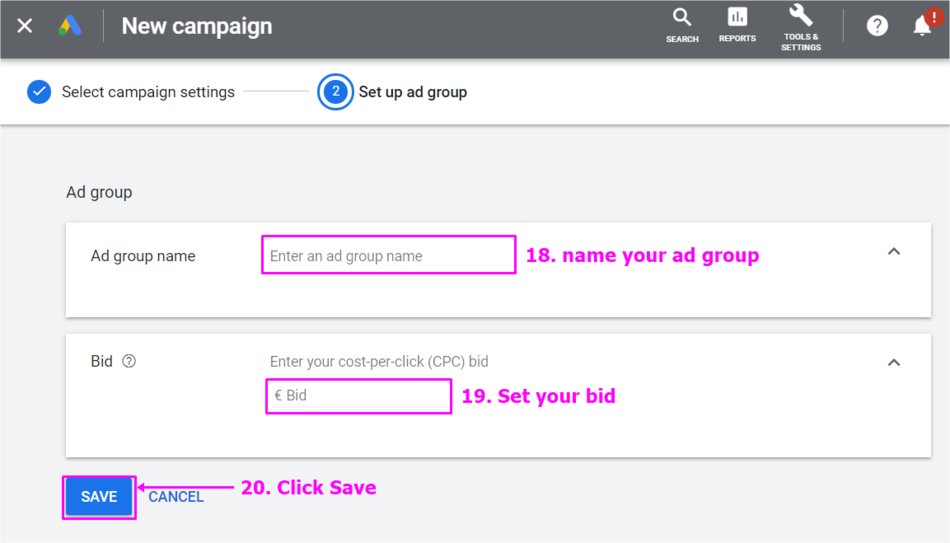Image resolution: width=950 pixels, height=543 pixels.
Task: Open the Help question mark icon
Action: point(877,26)
